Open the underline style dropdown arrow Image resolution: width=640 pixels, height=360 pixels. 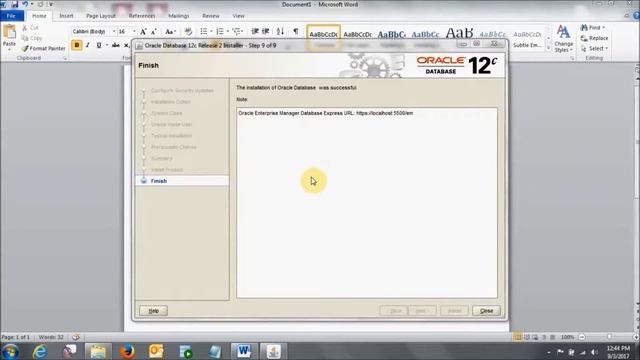[x=107, y=45]
